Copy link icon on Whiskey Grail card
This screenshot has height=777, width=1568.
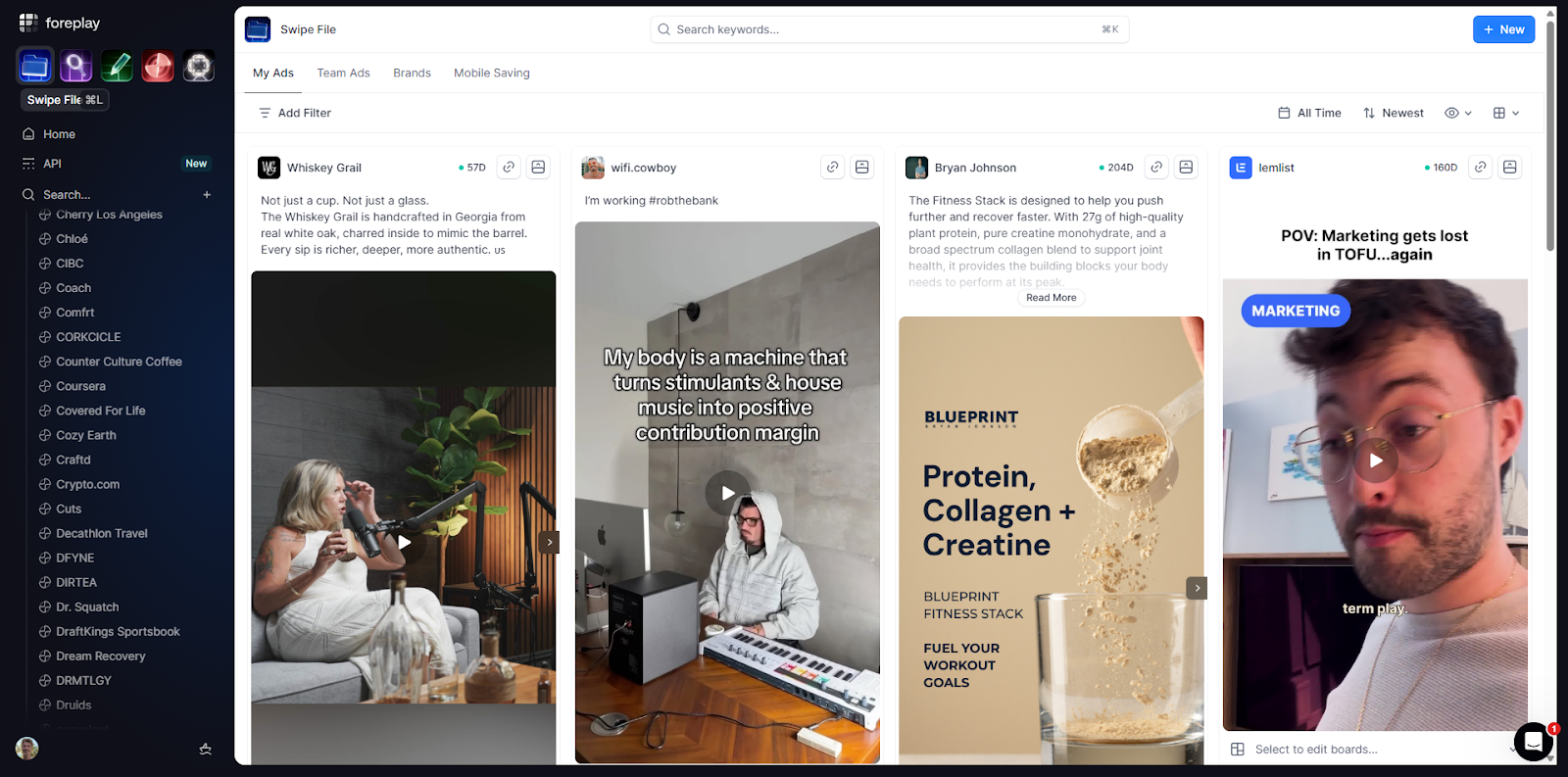click(509, 168)
